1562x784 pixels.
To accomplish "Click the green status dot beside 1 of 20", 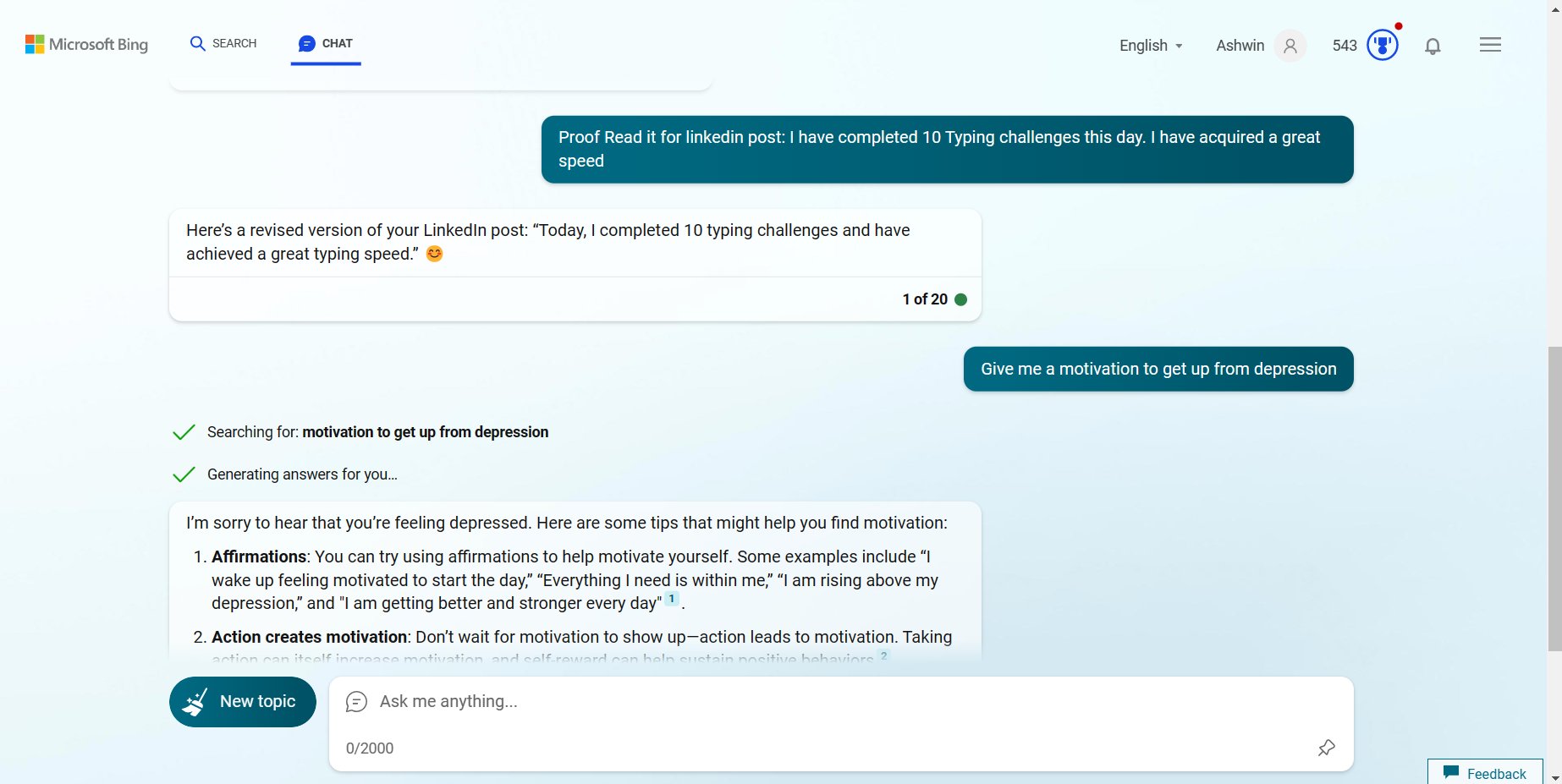I will click(961, 299).
